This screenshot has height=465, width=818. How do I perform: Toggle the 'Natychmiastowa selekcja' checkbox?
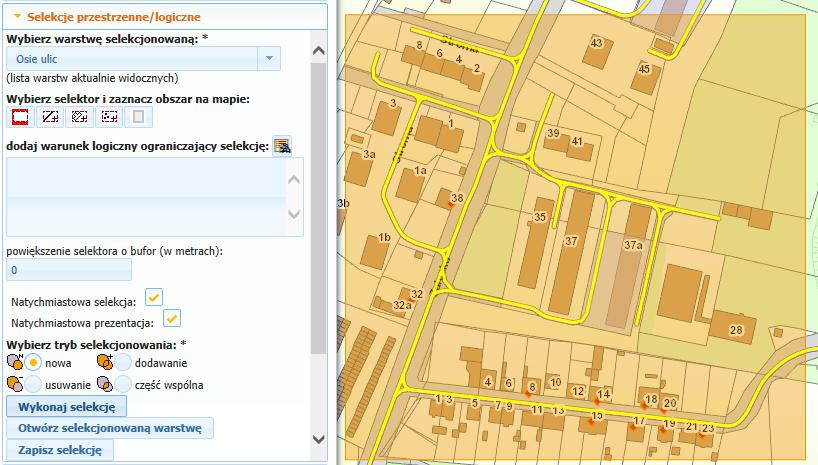154,297
